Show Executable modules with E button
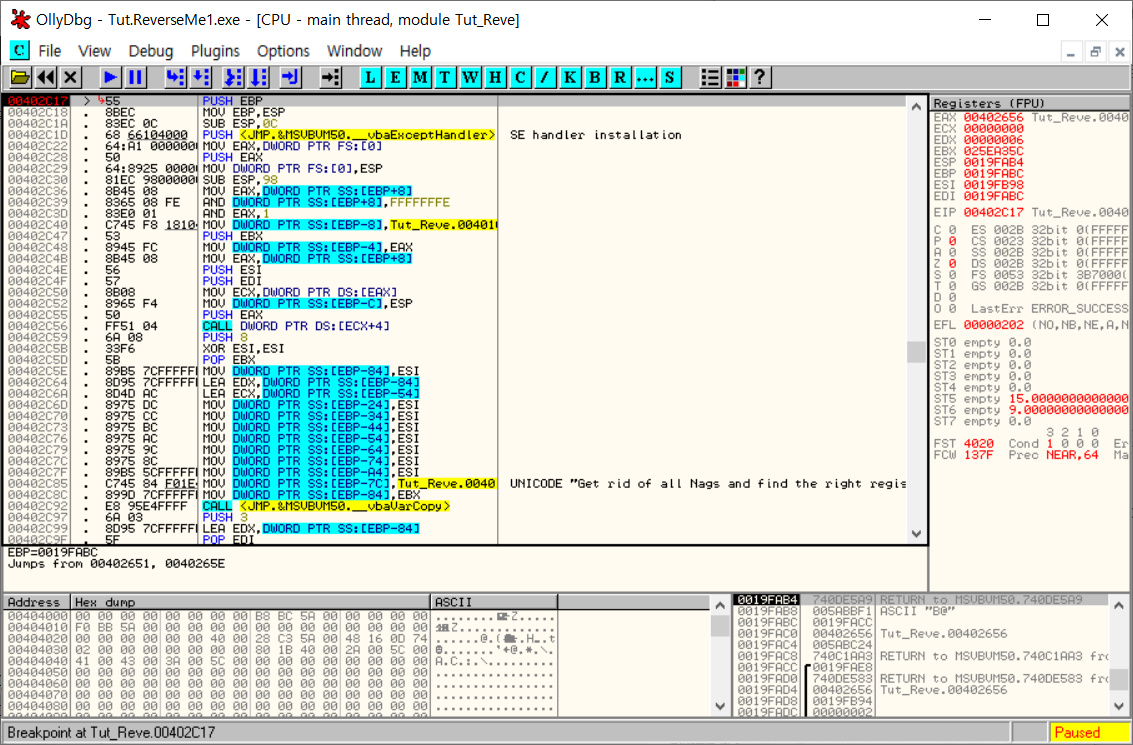Viewport: 1133px width, 745px height. (x=395, y=77)
